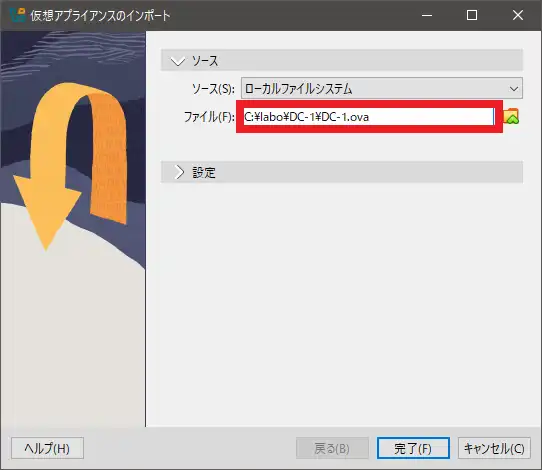This screenshot has width=542, height=470.
Task: Expand the 設定 section chevron
Action: [x=179, y=172]
